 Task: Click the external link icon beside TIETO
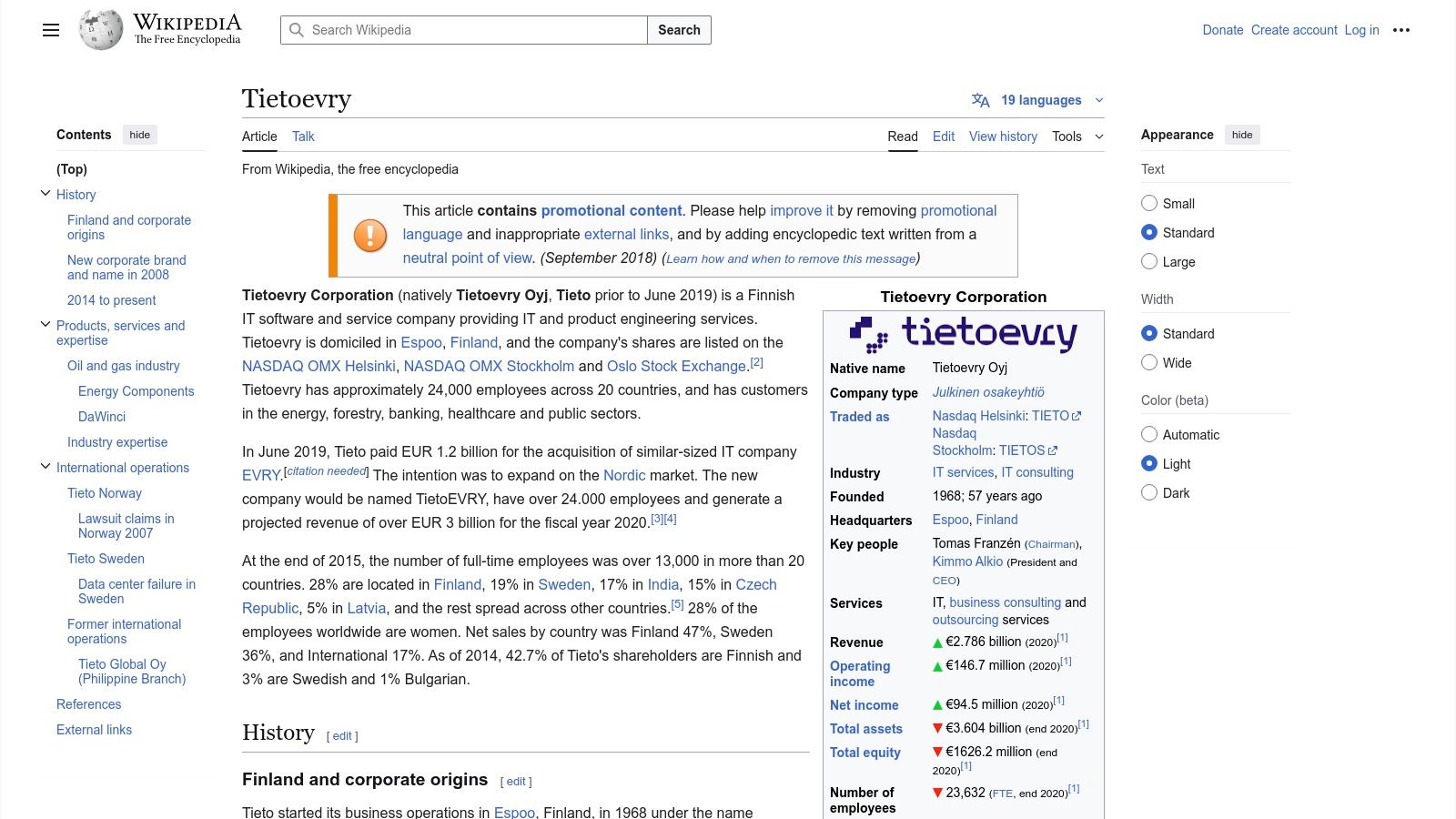[x=1077, y=416]
